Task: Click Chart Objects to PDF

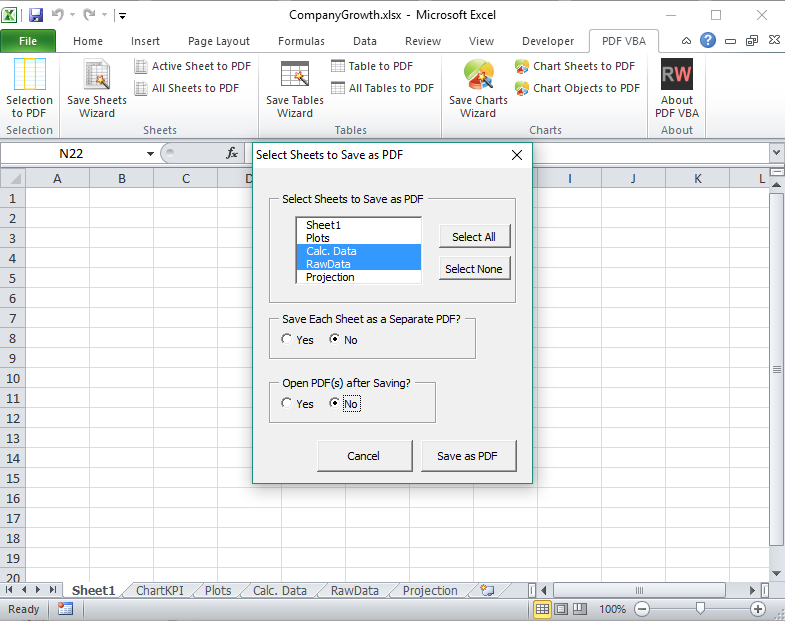Action: [577, 88]
